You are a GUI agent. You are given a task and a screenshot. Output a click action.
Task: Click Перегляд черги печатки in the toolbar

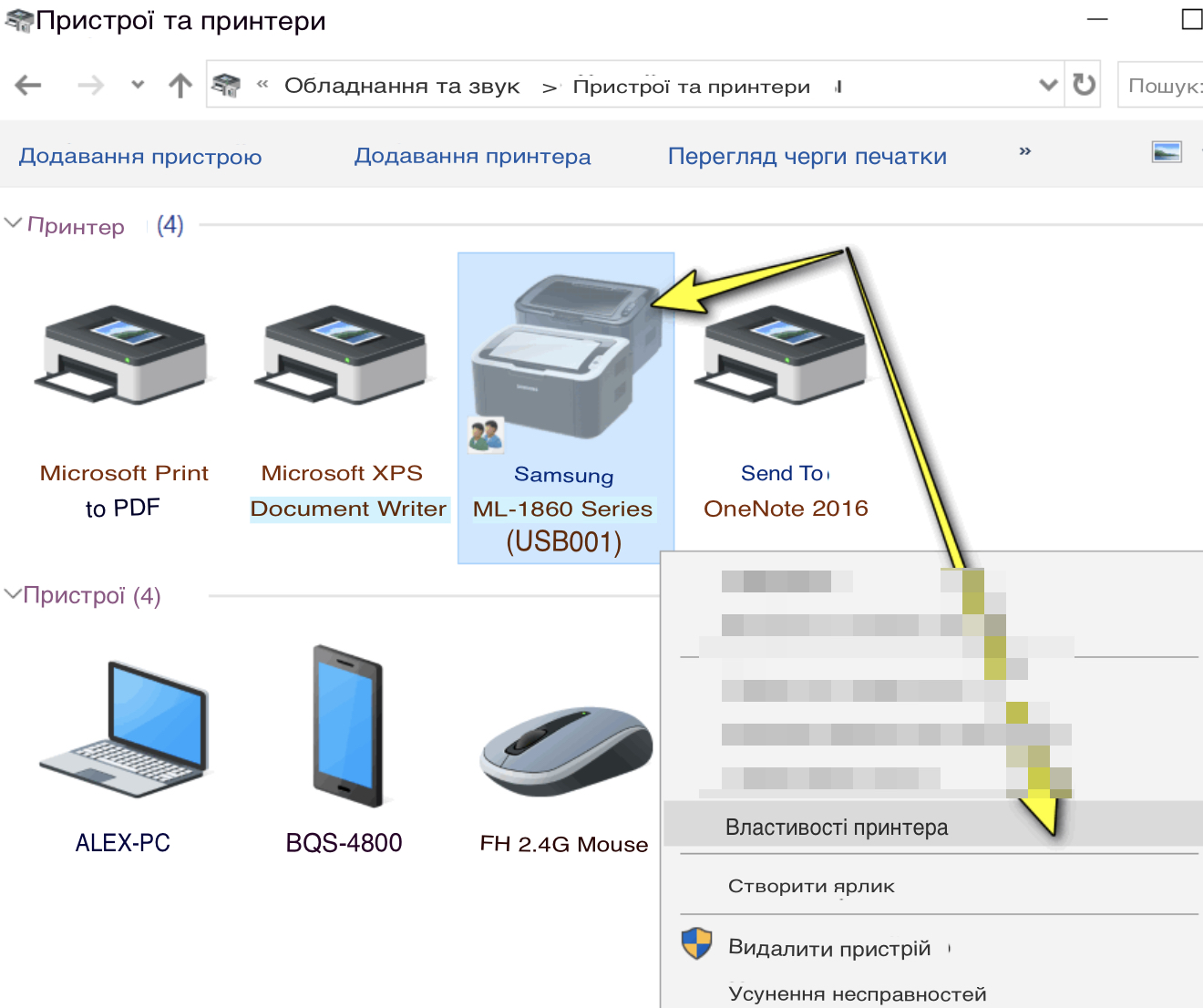tap(807, 157)
